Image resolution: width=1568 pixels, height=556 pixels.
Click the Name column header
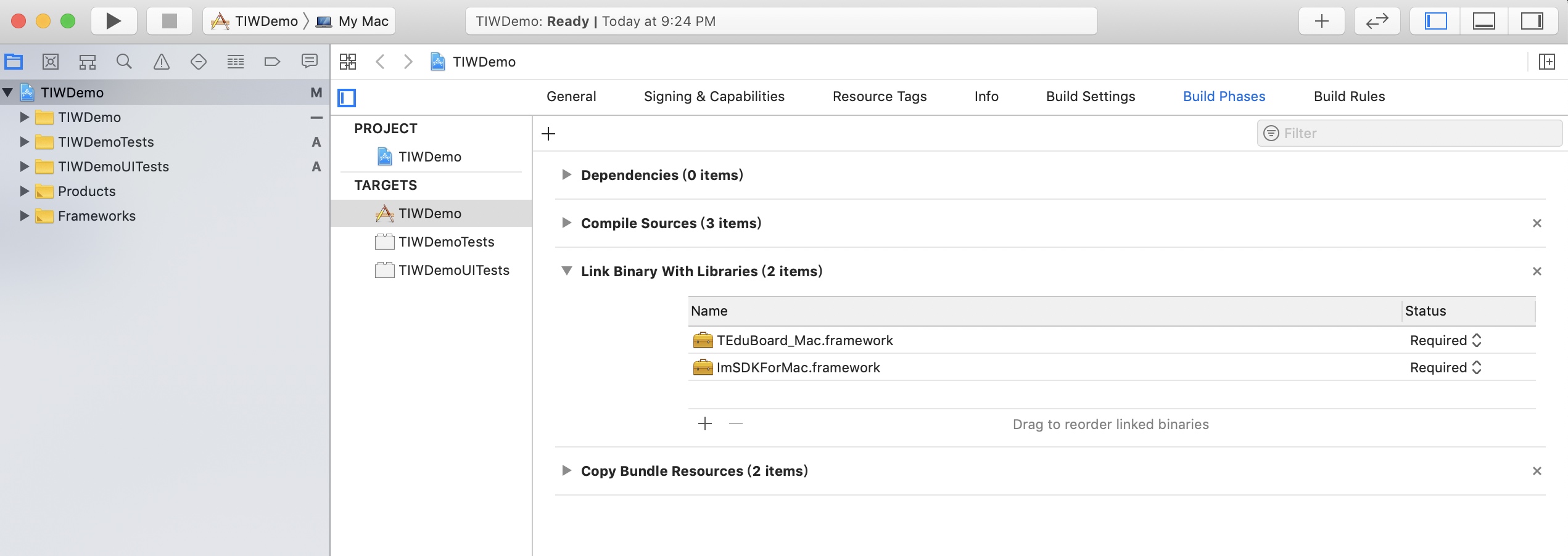click(1044, 311)
